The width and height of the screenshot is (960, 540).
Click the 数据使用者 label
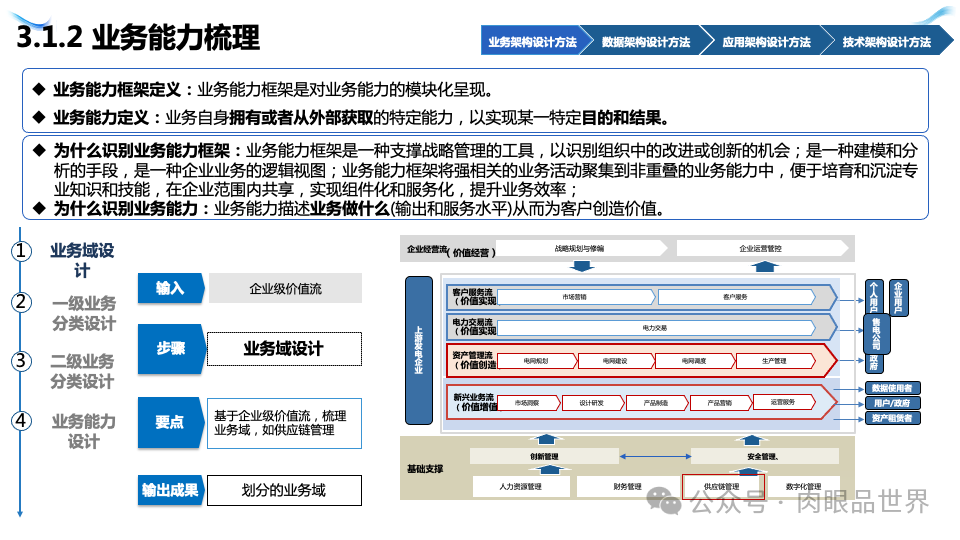pos(893,388)
